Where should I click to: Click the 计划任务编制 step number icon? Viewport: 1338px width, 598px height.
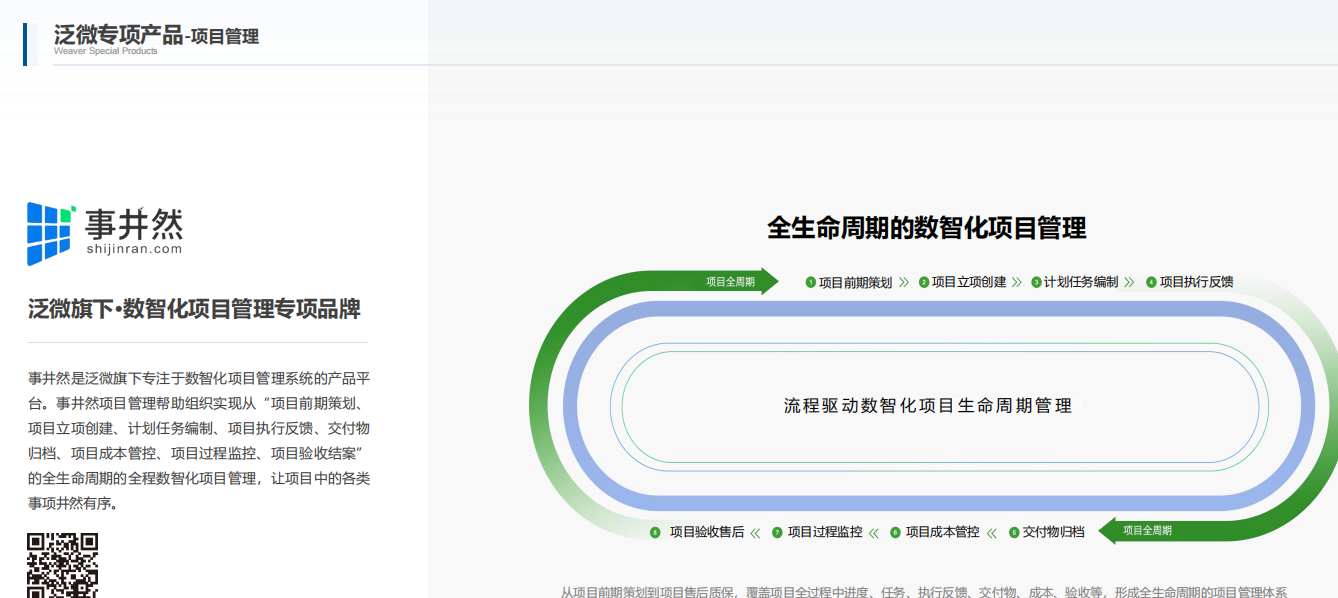[x=1034, y=281]
